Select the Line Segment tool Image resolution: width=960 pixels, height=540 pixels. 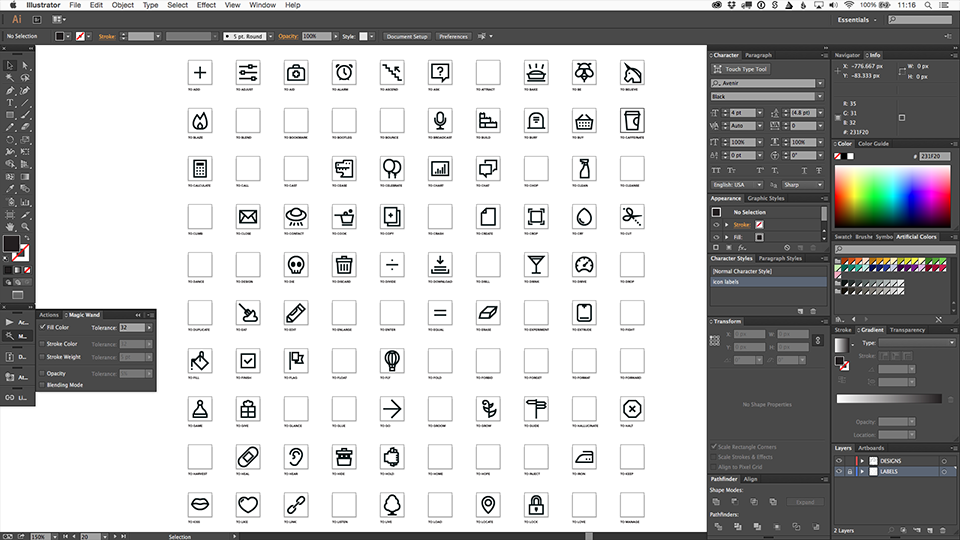(x=25, y=103)
